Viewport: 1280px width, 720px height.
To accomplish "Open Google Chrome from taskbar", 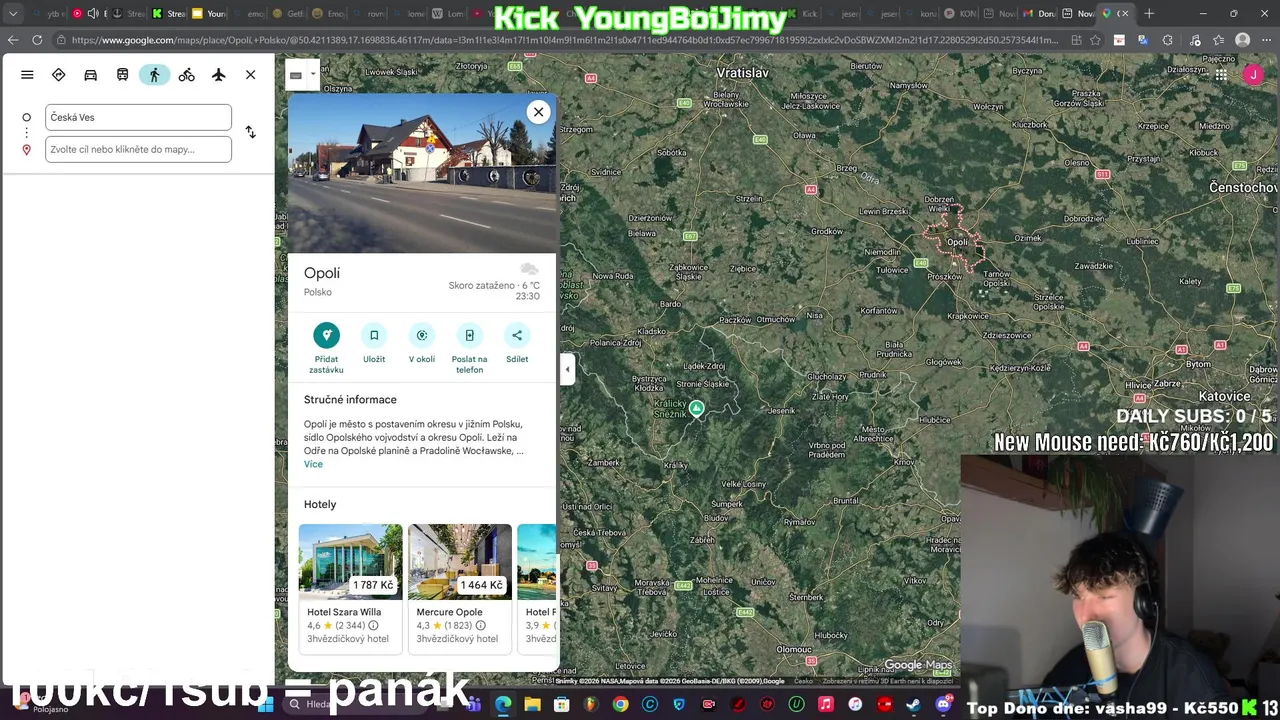I will [621, 705].
